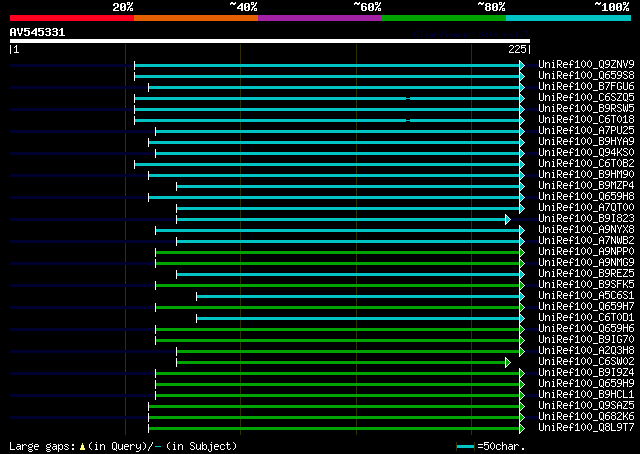Viewport: 640px width, 454px height.
Task: Open hit UniRef100_Q9ZNV9
Action: coord(586,65)
